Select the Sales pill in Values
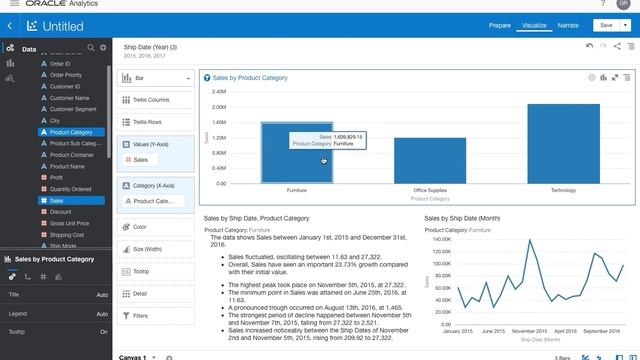This screenshot has width=640, height=360. tap(140, 160)
